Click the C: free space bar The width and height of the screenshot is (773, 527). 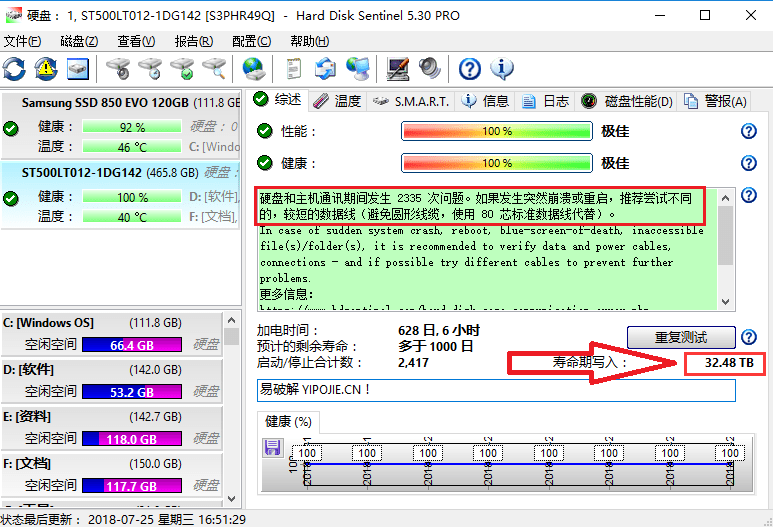tap(131, 345)
